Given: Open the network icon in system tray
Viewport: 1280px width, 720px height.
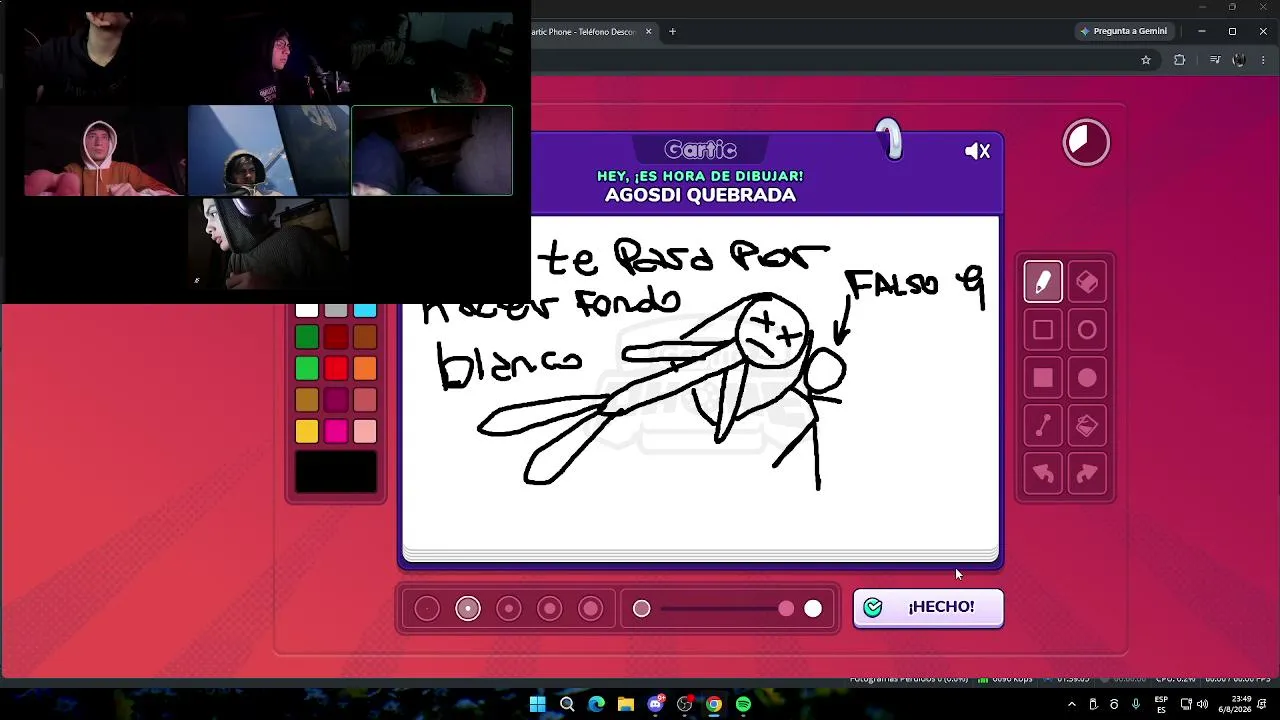Looking at the screenshot, I should coord(1186,704).
